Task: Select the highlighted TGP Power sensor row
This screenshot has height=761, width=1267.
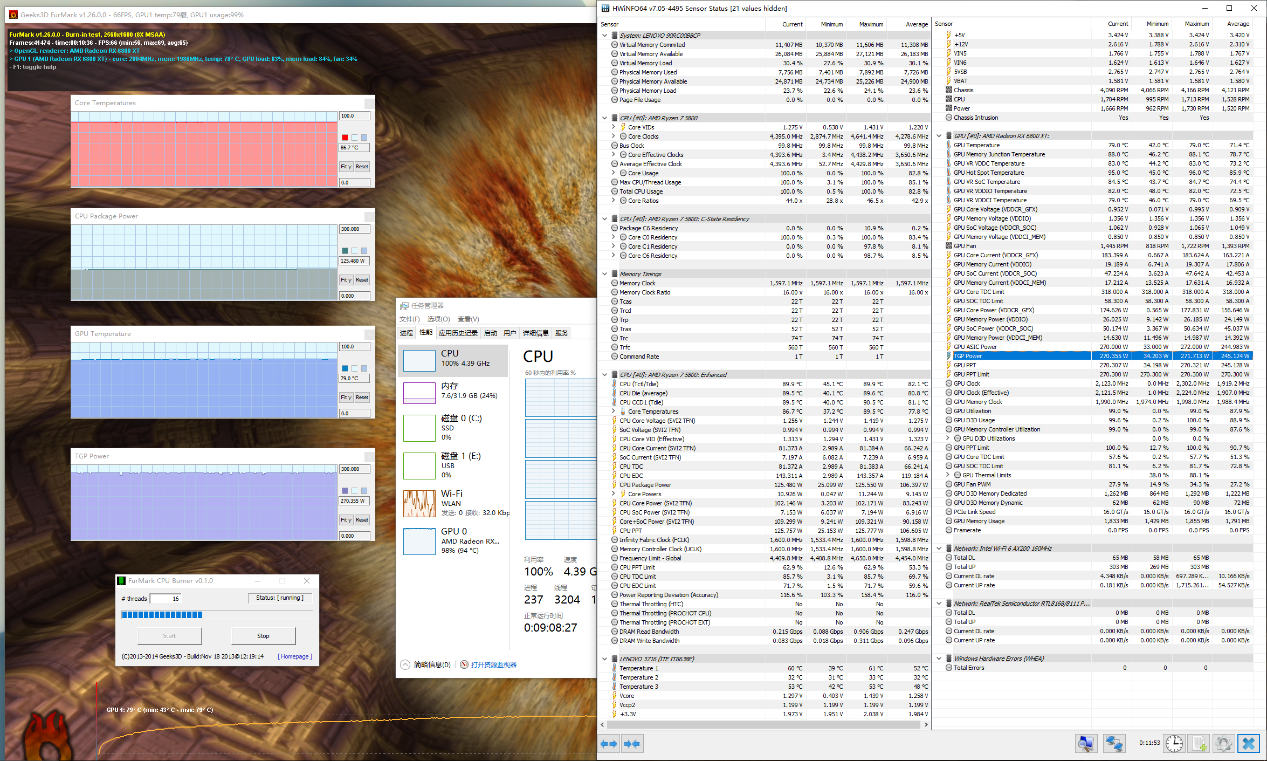Action: 1098,356
